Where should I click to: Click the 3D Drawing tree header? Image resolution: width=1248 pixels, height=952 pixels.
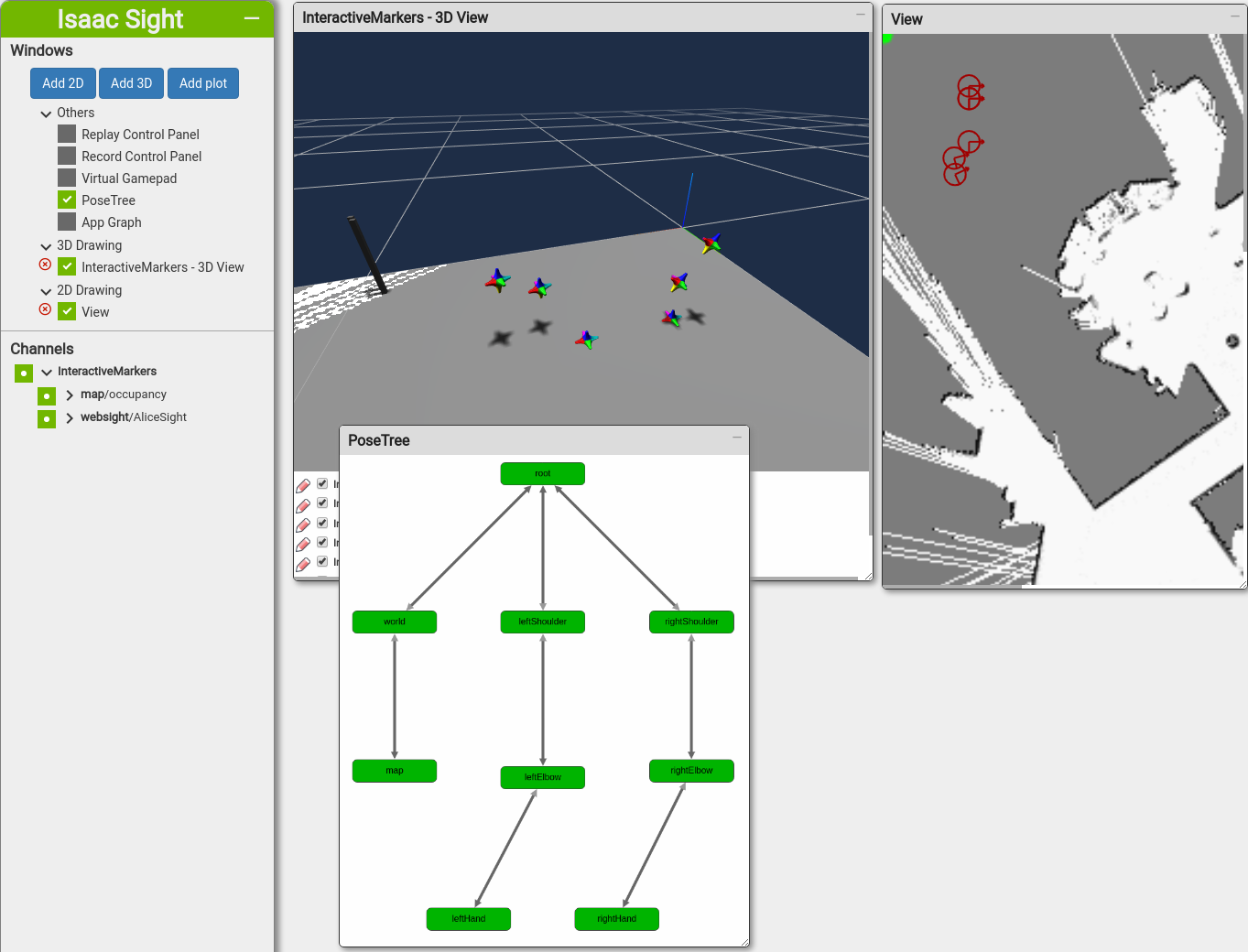click(89, 245)
